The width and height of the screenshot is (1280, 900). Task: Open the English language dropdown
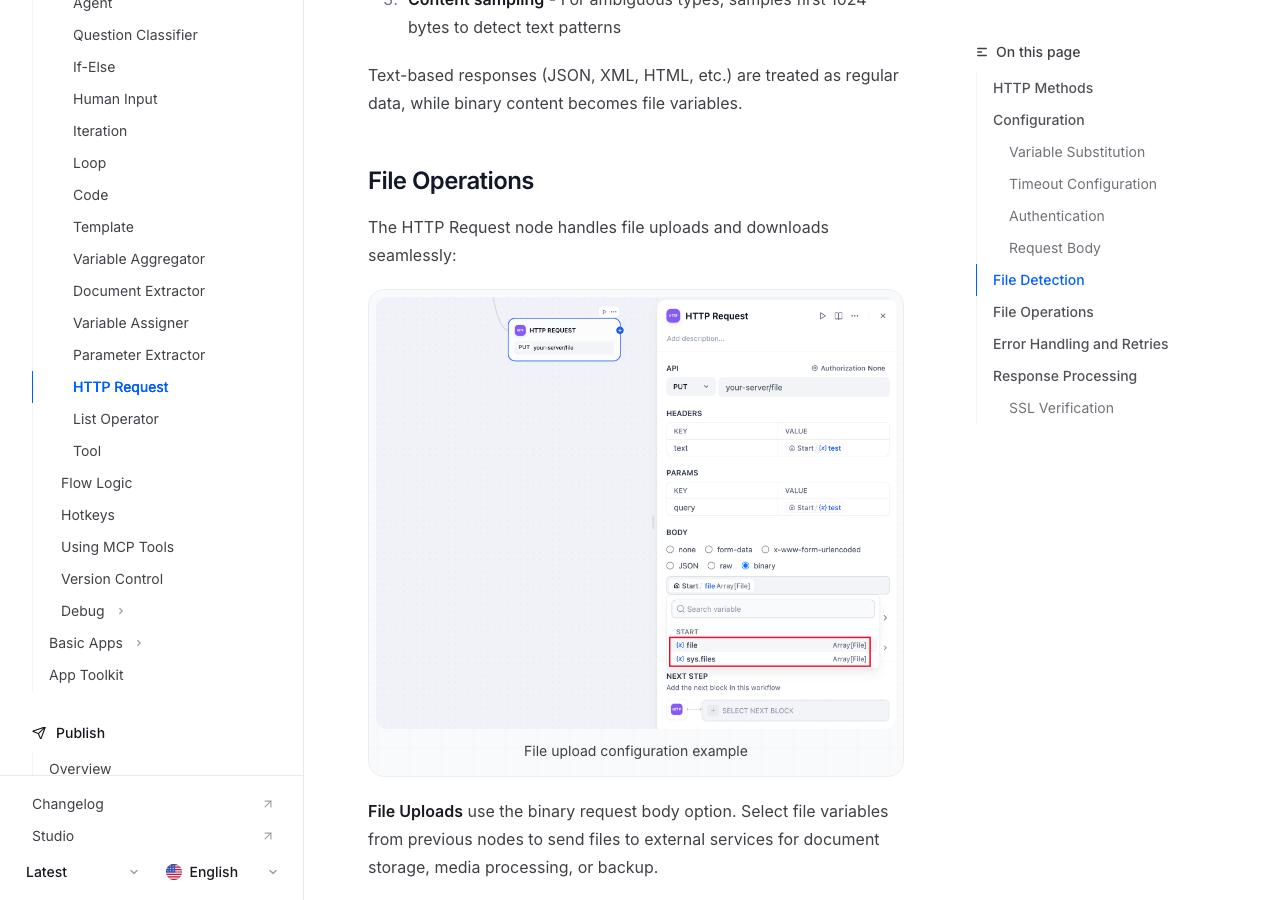coord(222,872)
